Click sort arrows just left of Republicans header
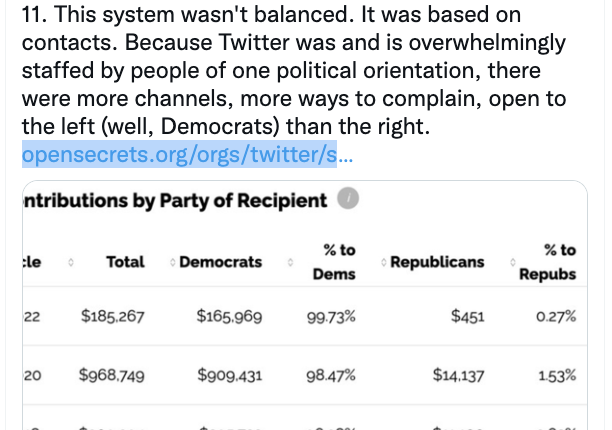 click(384, 262)
